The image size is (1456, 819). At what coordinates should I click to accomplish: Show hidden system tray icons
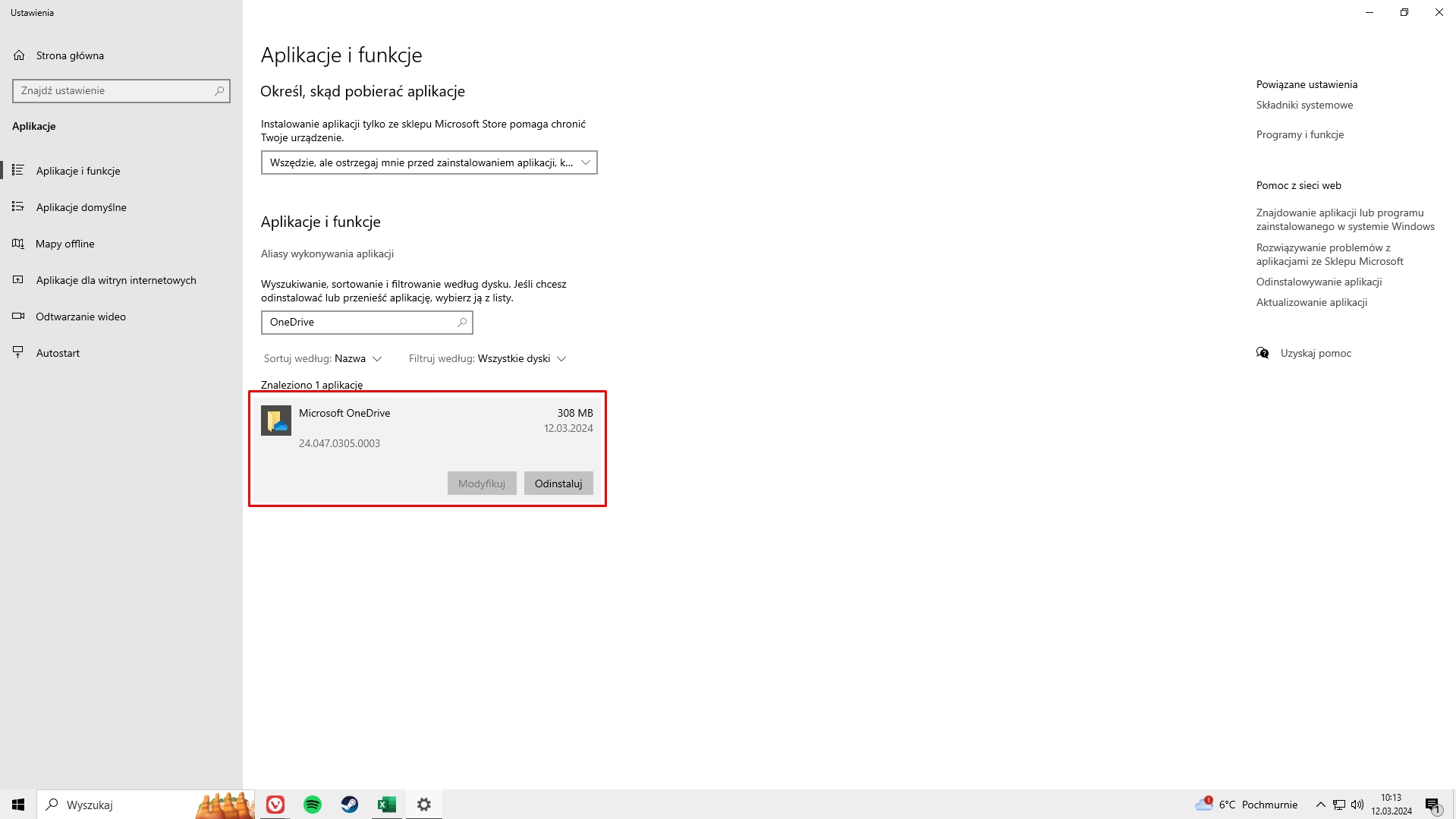[x=1320, y=805]
